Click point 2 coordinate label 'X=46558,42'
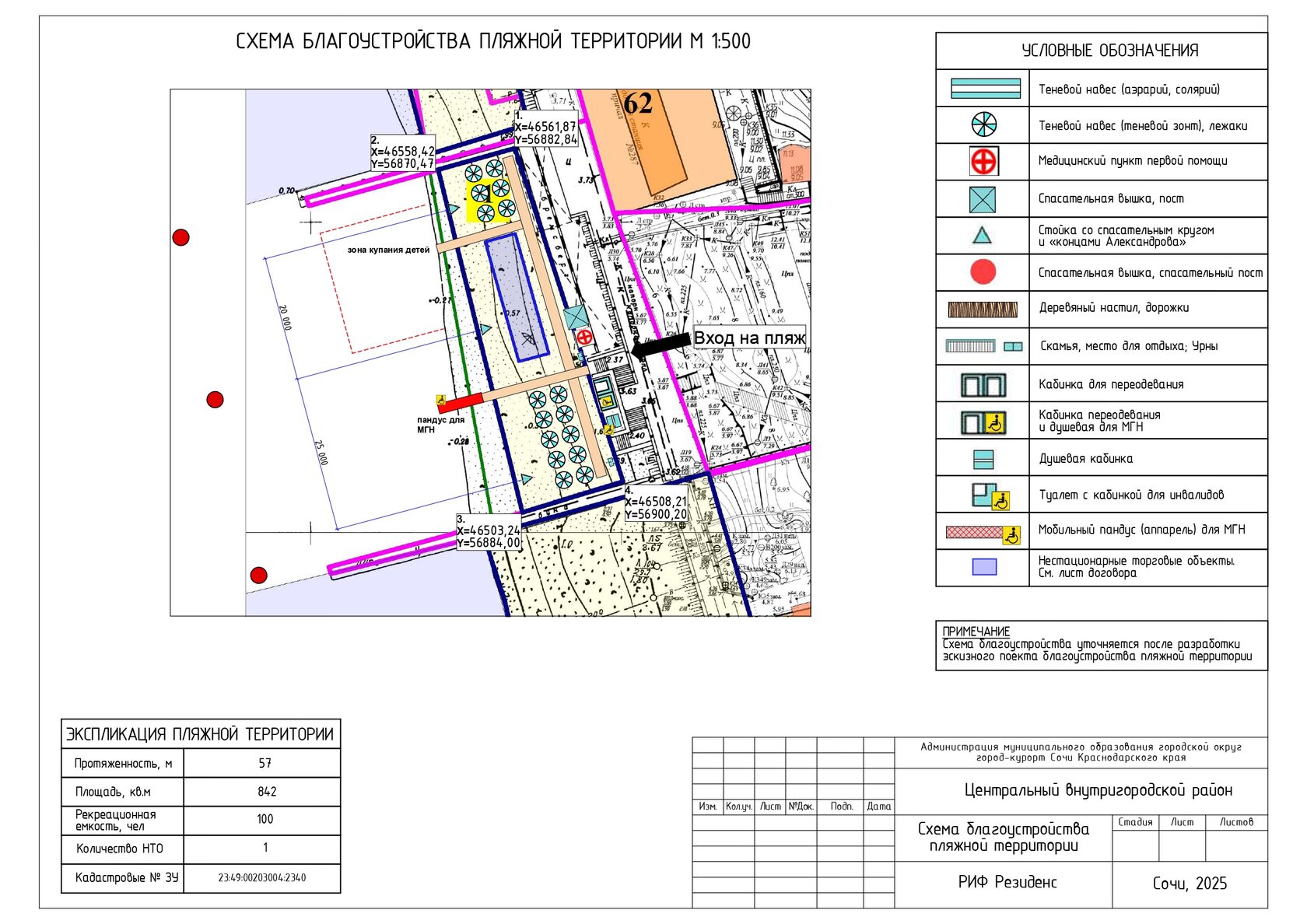The width and height of the screenshot is (1307, 924). [402, 152]
